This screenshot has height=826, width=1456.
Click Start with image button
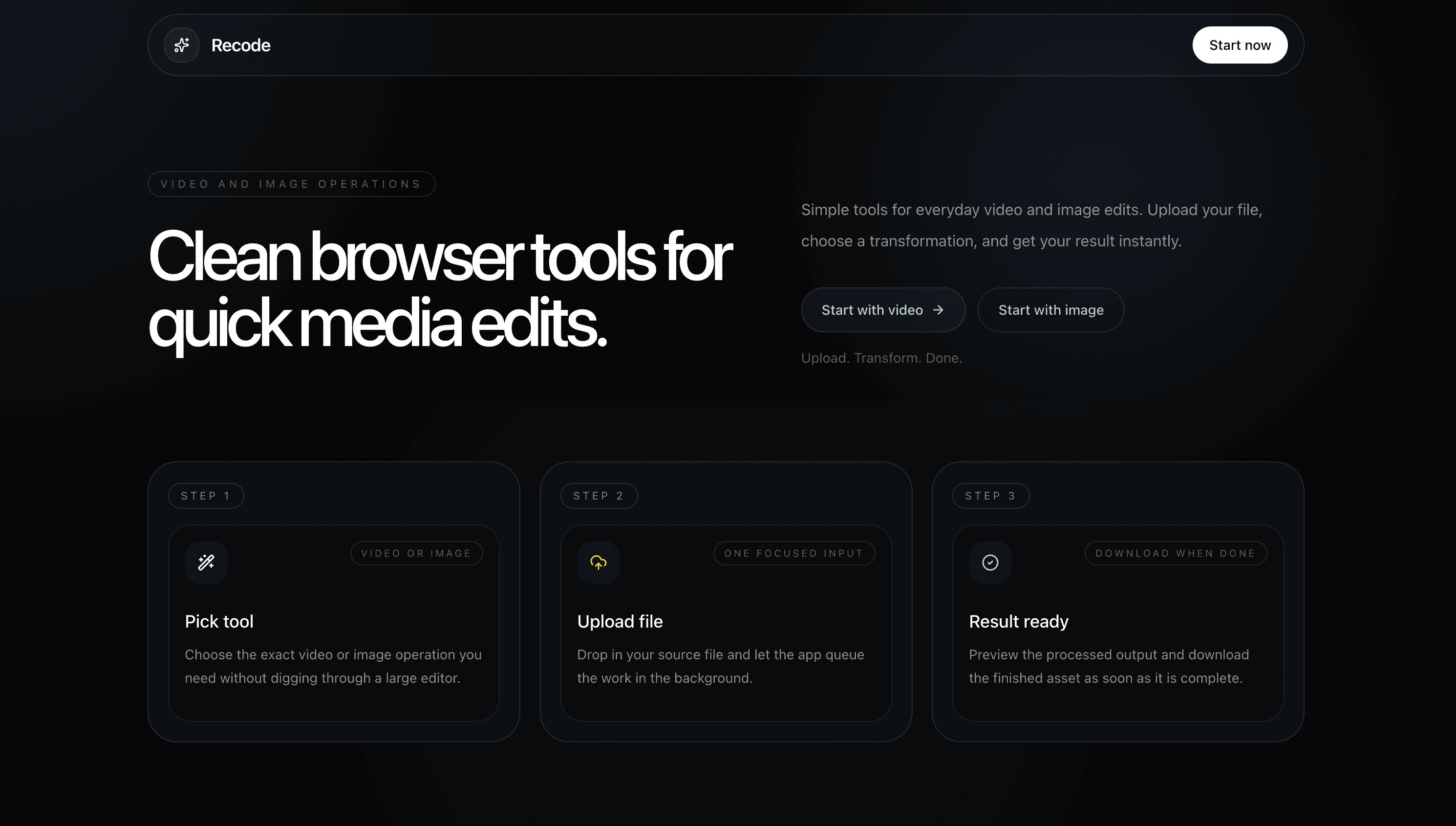[1050, 310]
